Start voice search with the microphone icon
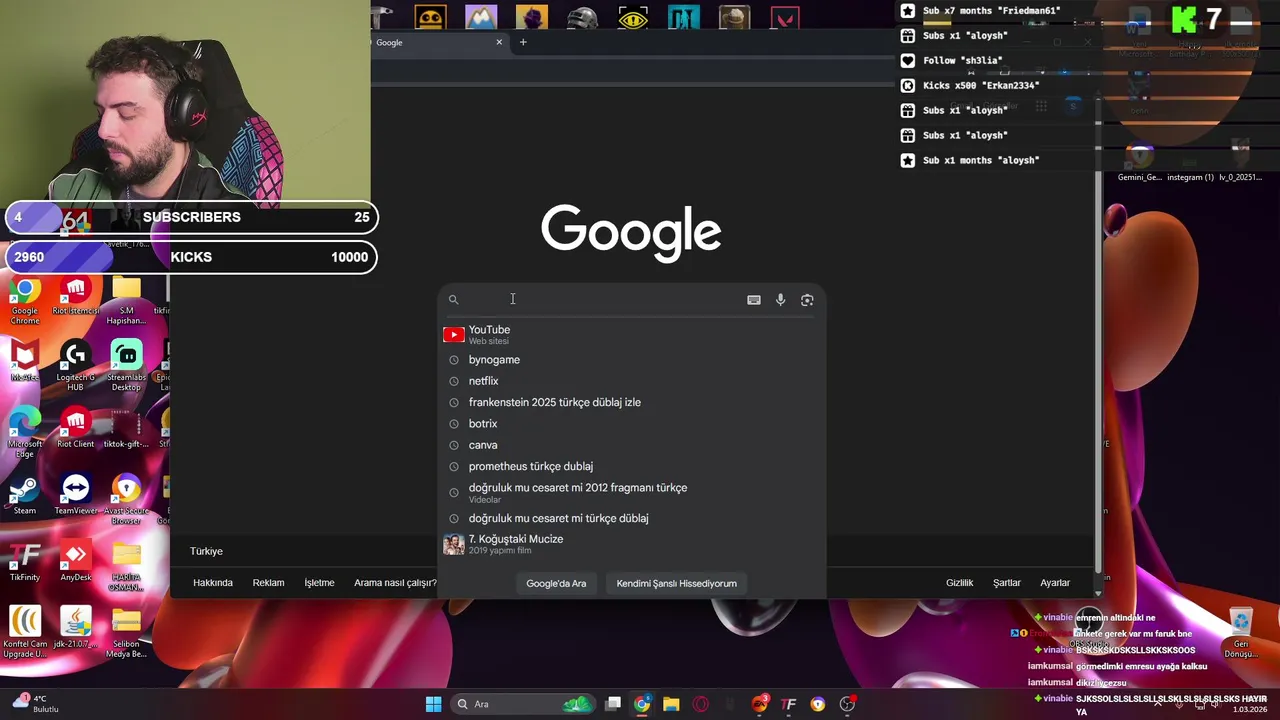 pyautogui.click(x=780, y=300)
